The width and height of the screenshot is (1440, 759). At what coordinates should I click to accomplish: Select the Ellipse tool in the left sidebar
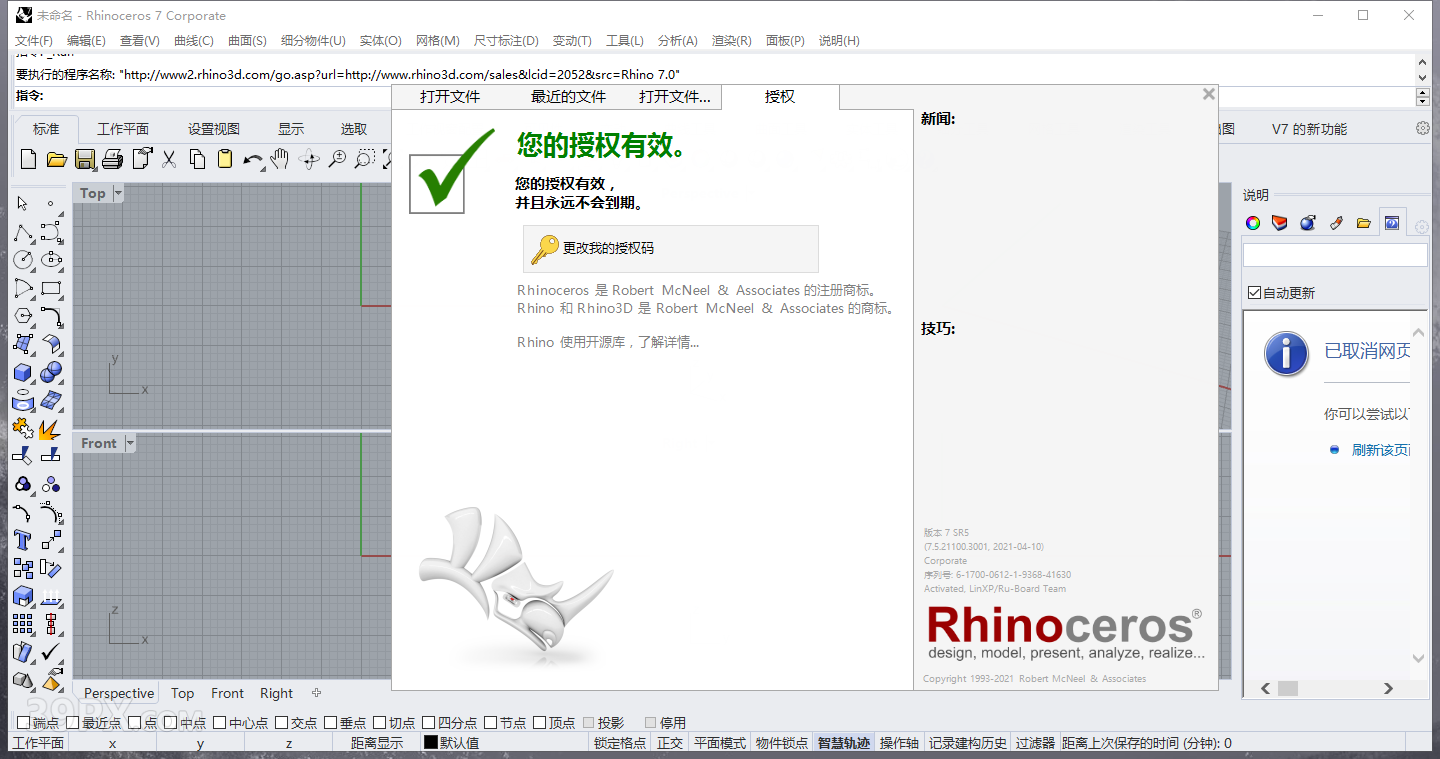click(x=51, y=260)
